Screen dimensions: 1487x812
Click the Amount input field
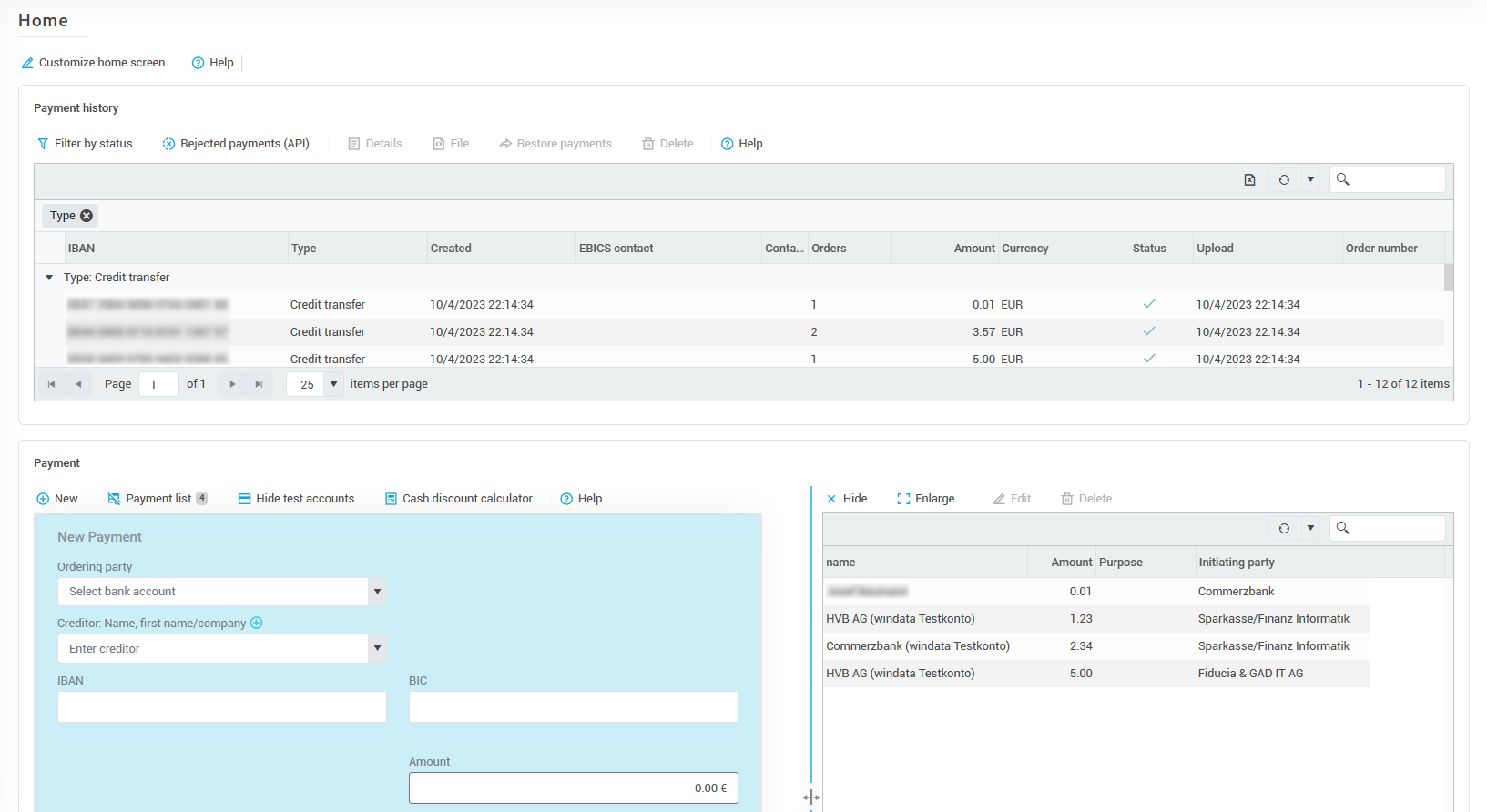(573, 788)
